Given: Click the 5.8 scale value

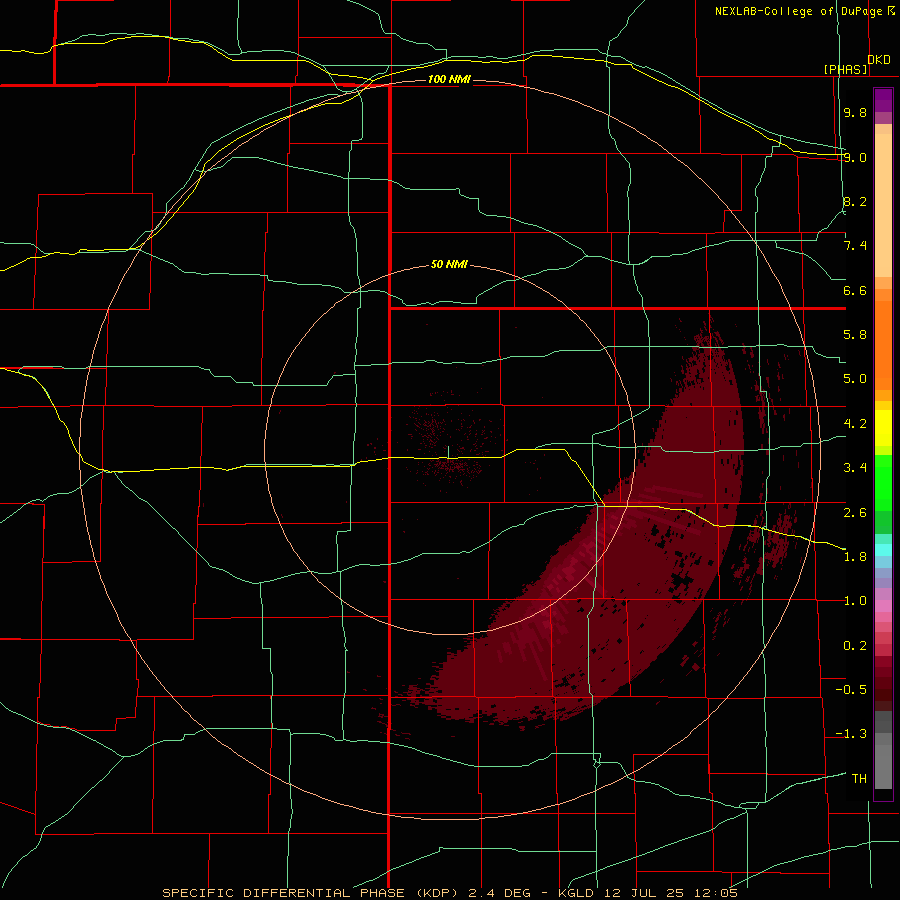Looking at the screenshot, I should point(855,335).
